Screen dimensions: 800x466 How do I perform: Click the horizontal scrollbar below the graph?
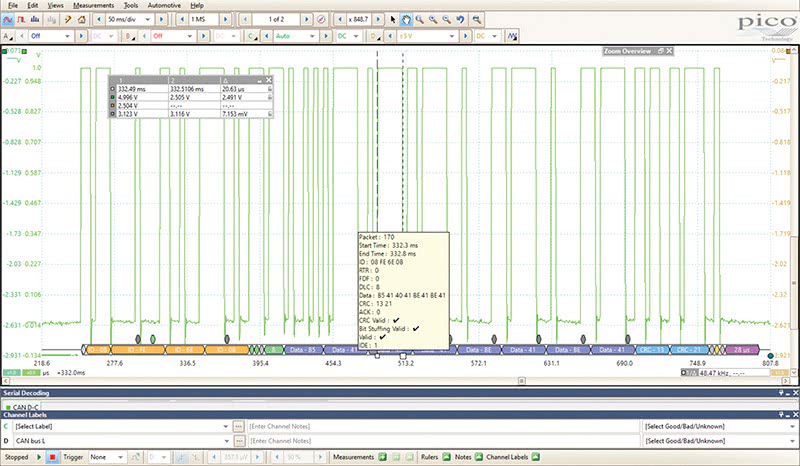click(396, 381)
